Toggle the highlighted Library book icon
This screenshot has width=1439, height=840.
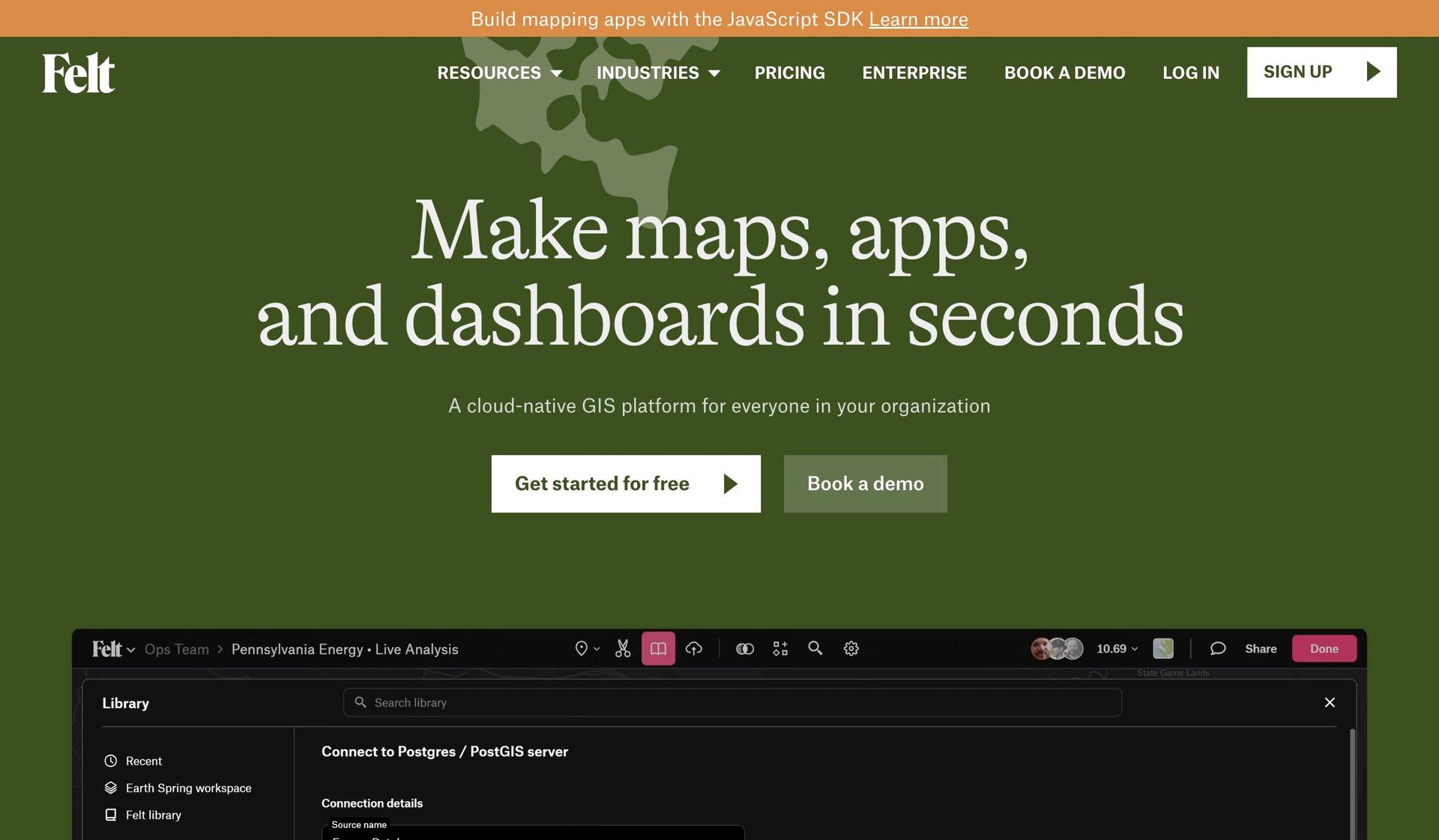pyautogui.click(x=658, y=649)
